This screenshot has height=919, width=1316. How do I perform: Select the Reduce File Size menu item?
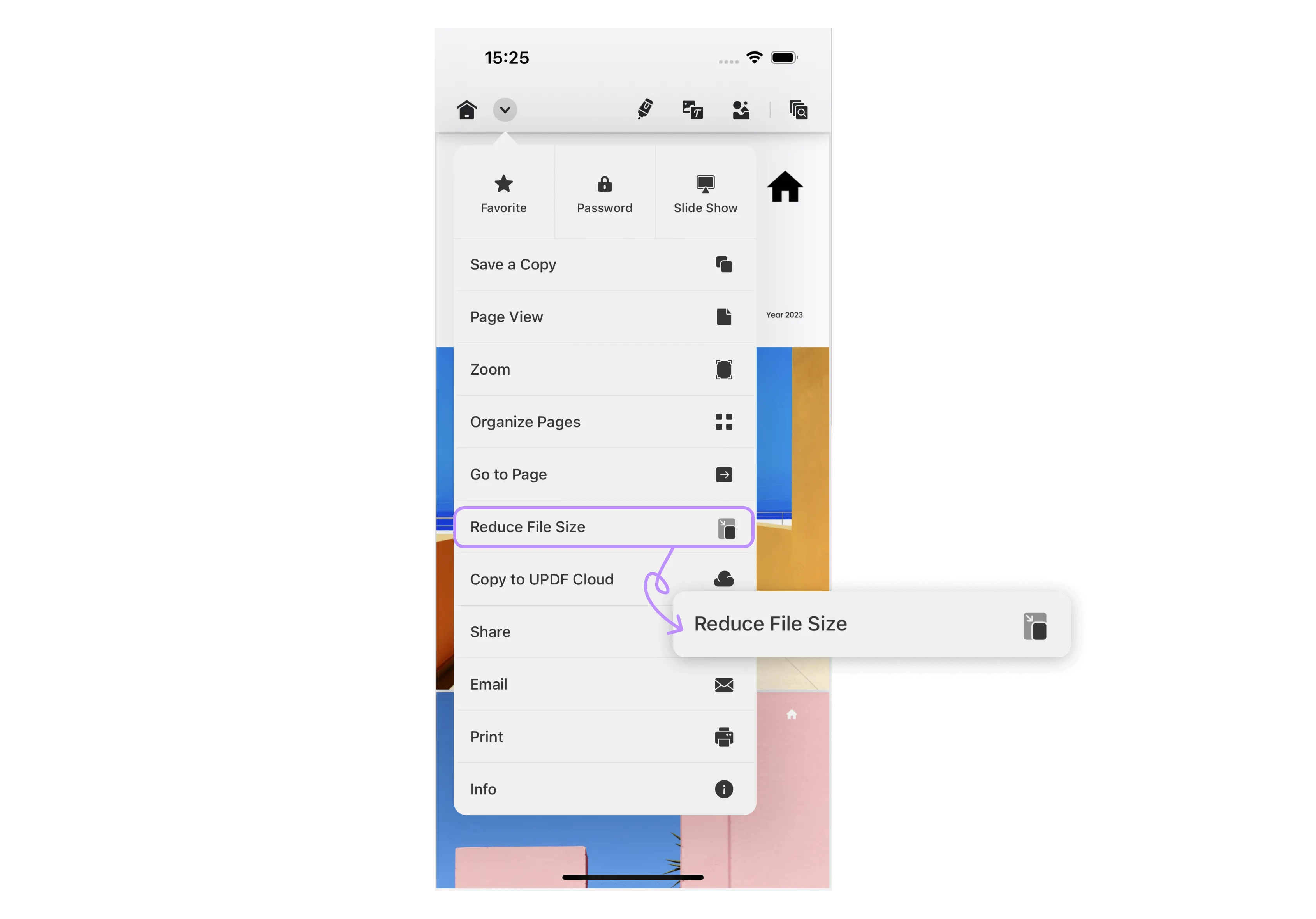[x=602, y=527]
